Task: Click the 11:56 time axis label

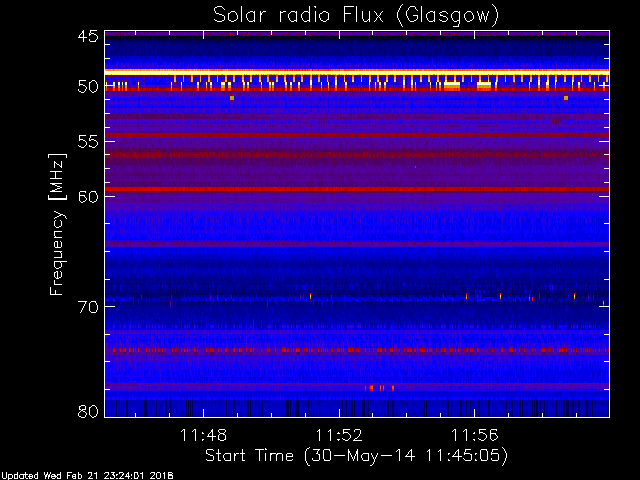Action: click(475, 435)
